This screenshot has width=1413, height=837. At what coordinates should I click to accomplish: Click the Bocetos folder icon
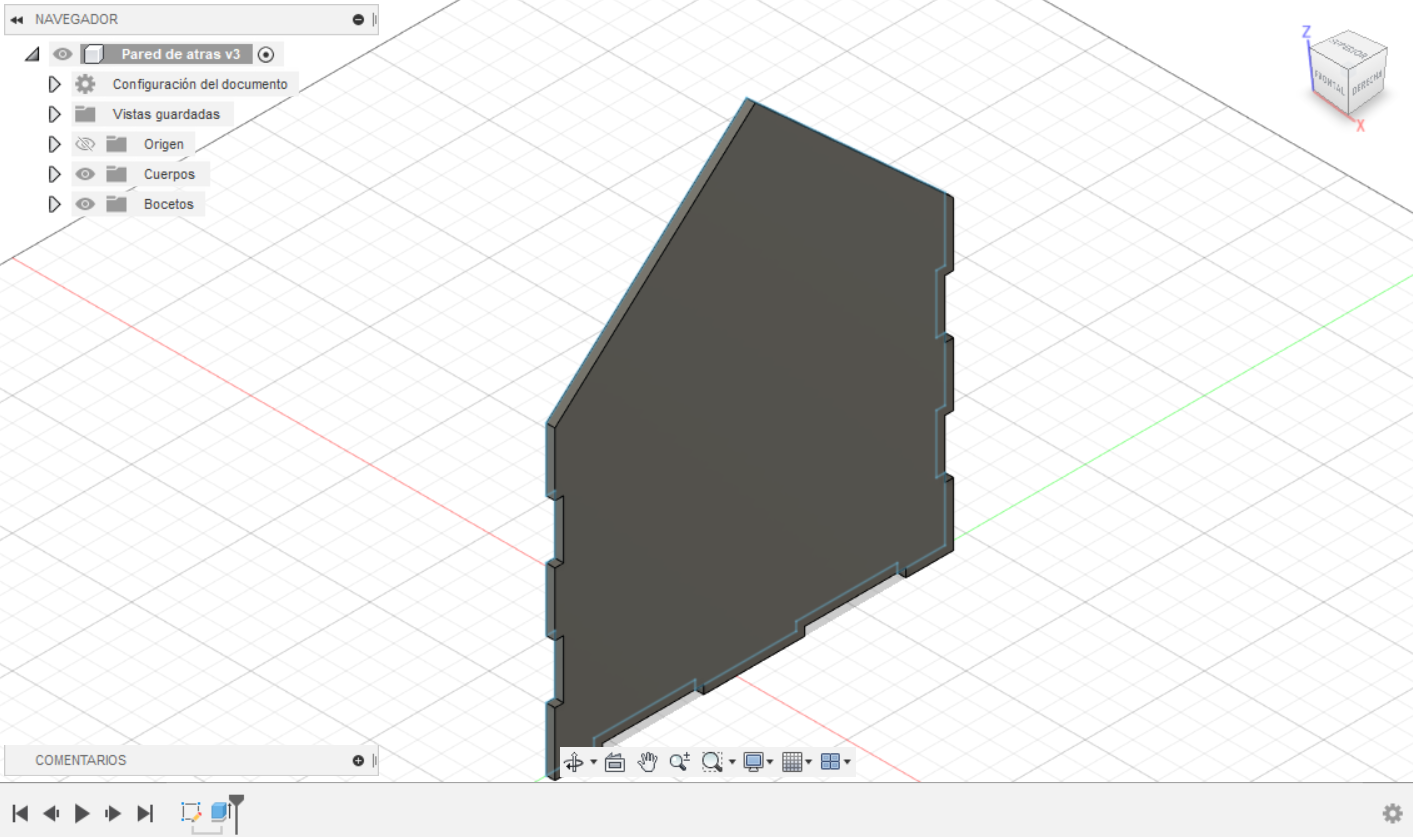click(117, 204)
